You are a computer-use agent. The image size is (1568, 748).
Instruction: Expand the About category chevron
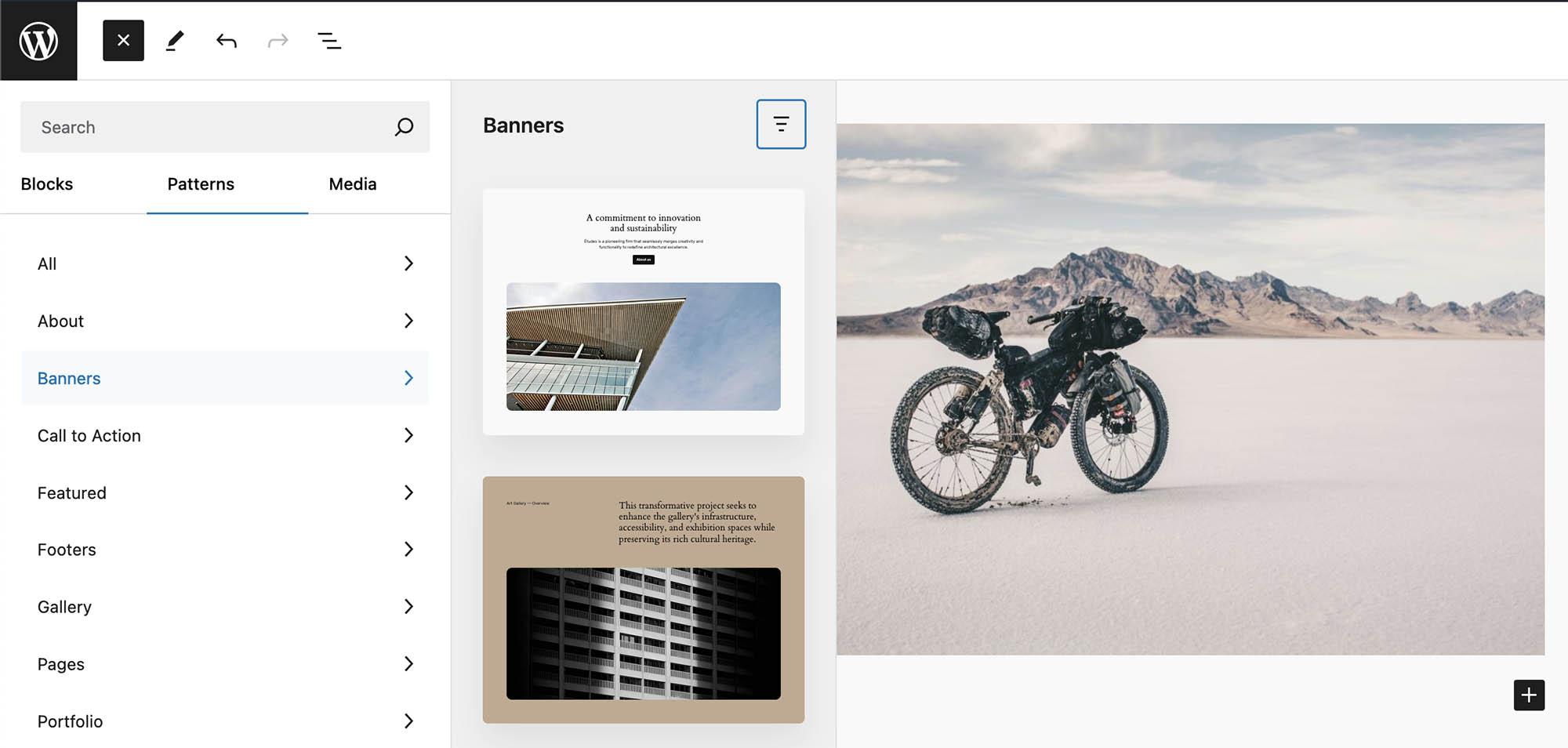[x=408, y=321]
